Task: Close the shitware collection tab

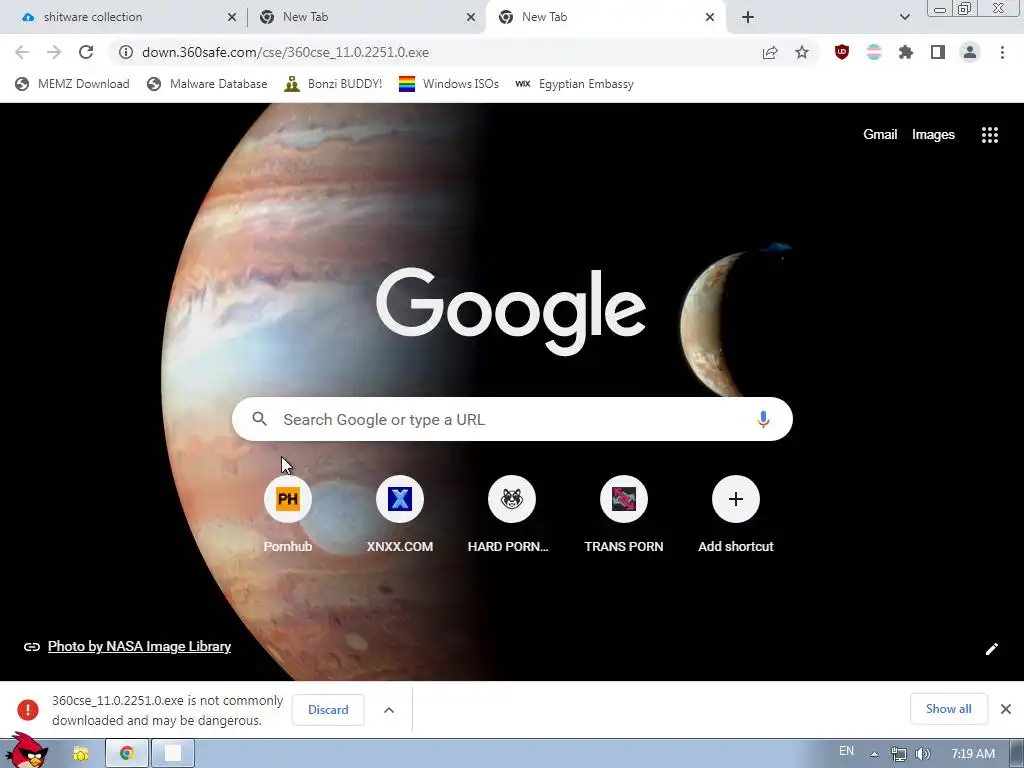Action: [232, 17]
